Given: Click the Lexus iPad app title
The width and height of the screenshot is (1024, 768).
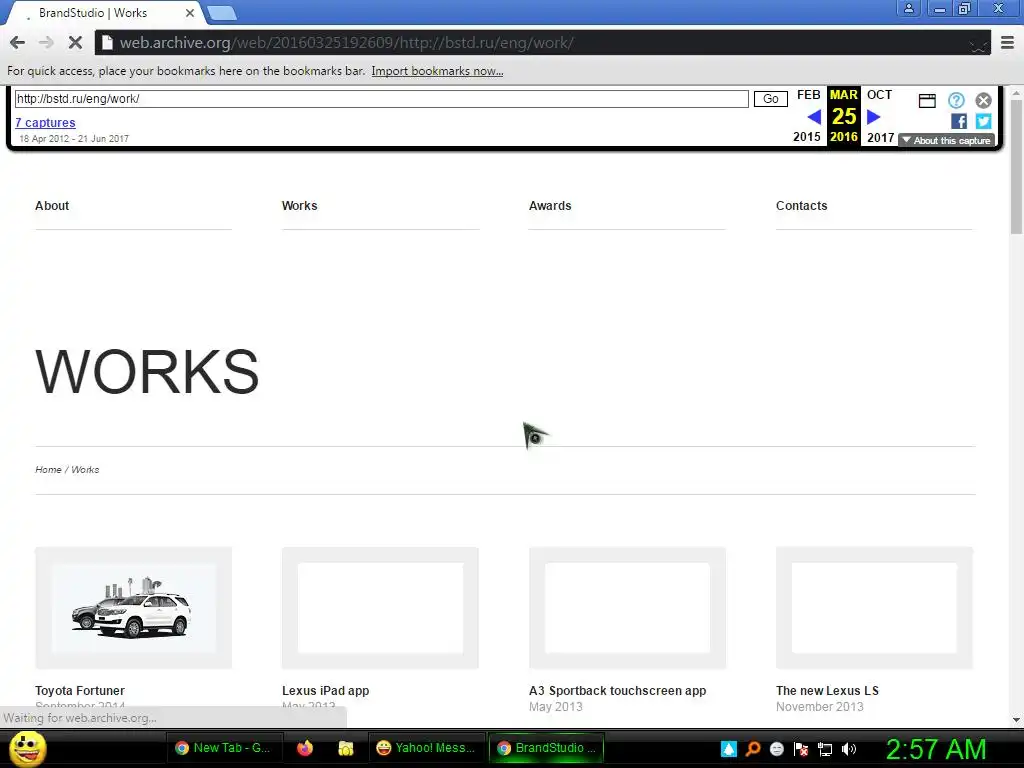Looking at the screenshot, I should pyautogui.click(x=325, y=691).
